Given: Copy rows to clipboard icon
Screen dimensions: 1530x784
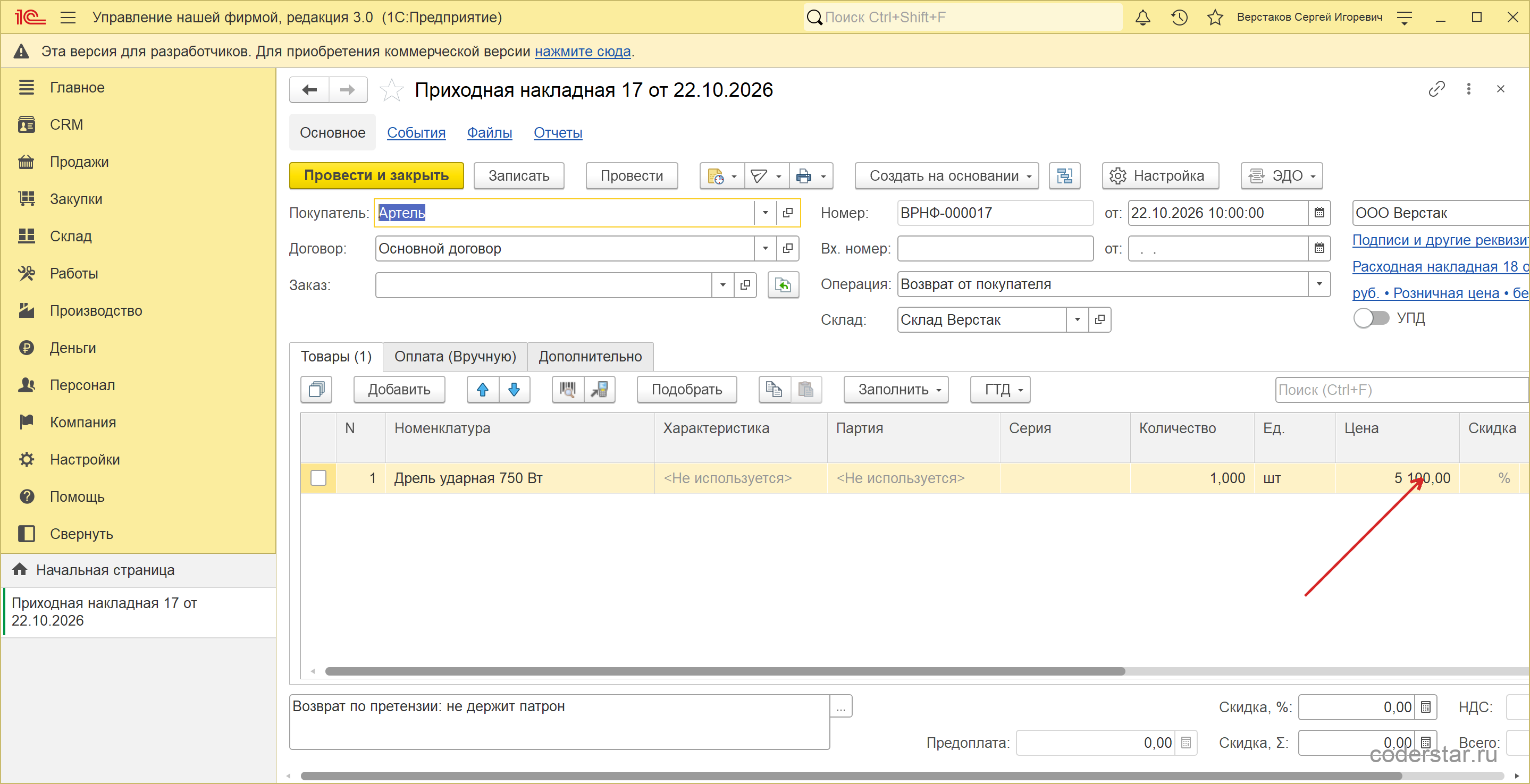Looking at the screenshot, I should (x=774, y=390).
